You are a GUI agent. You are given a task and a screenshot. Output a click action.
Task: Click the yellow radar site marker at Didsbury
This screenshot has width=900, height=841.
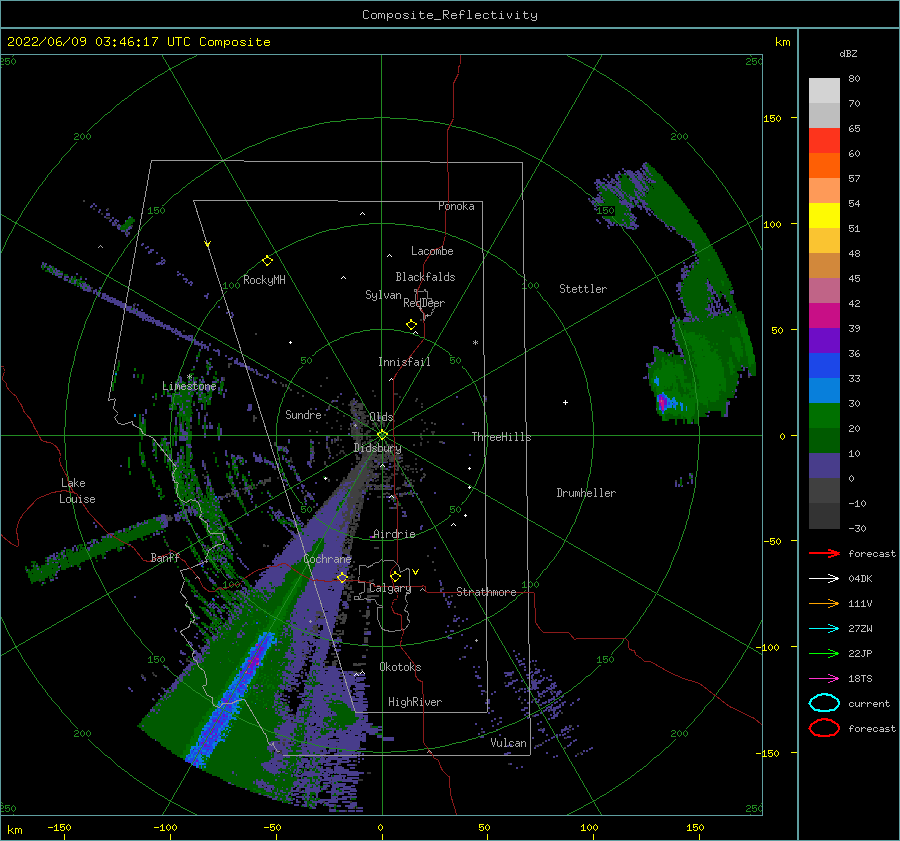coord(382,435)
